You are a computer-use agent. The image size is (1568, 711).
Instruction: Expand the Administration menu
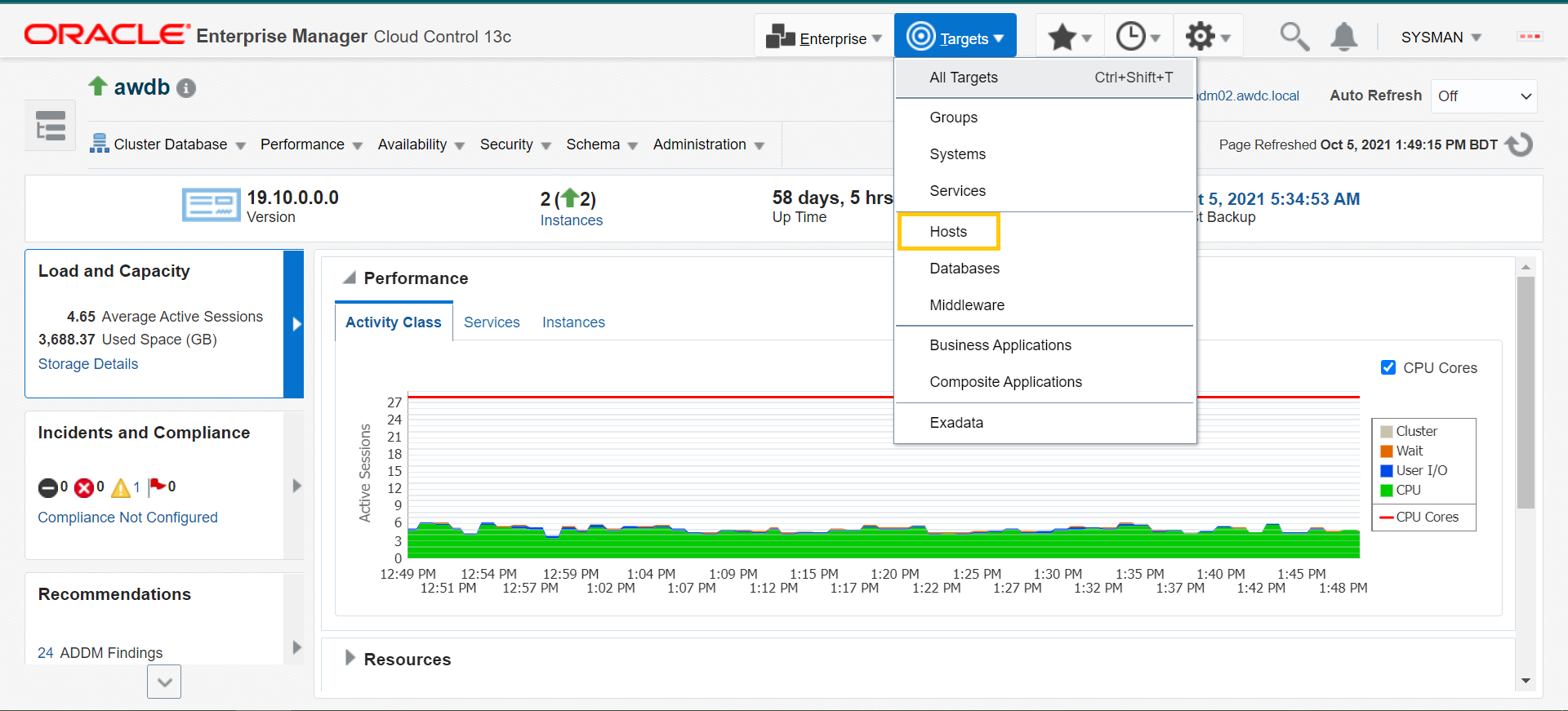click(x=709, y=144)
